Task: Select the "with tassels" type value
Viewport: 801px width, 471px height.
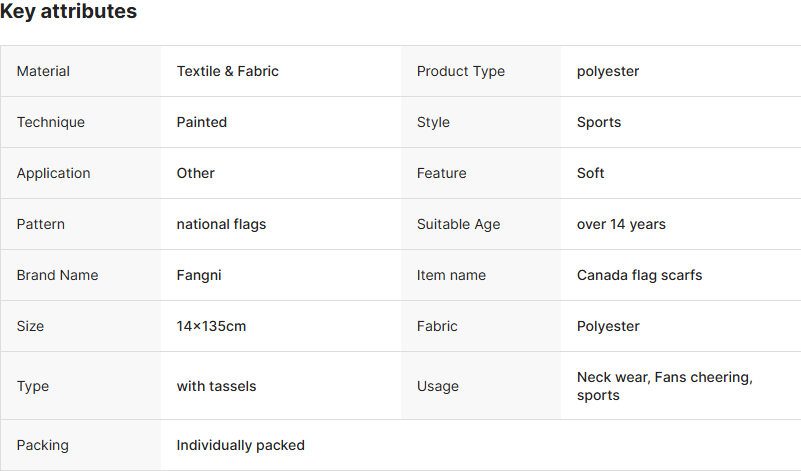Action: coord(216,386)
